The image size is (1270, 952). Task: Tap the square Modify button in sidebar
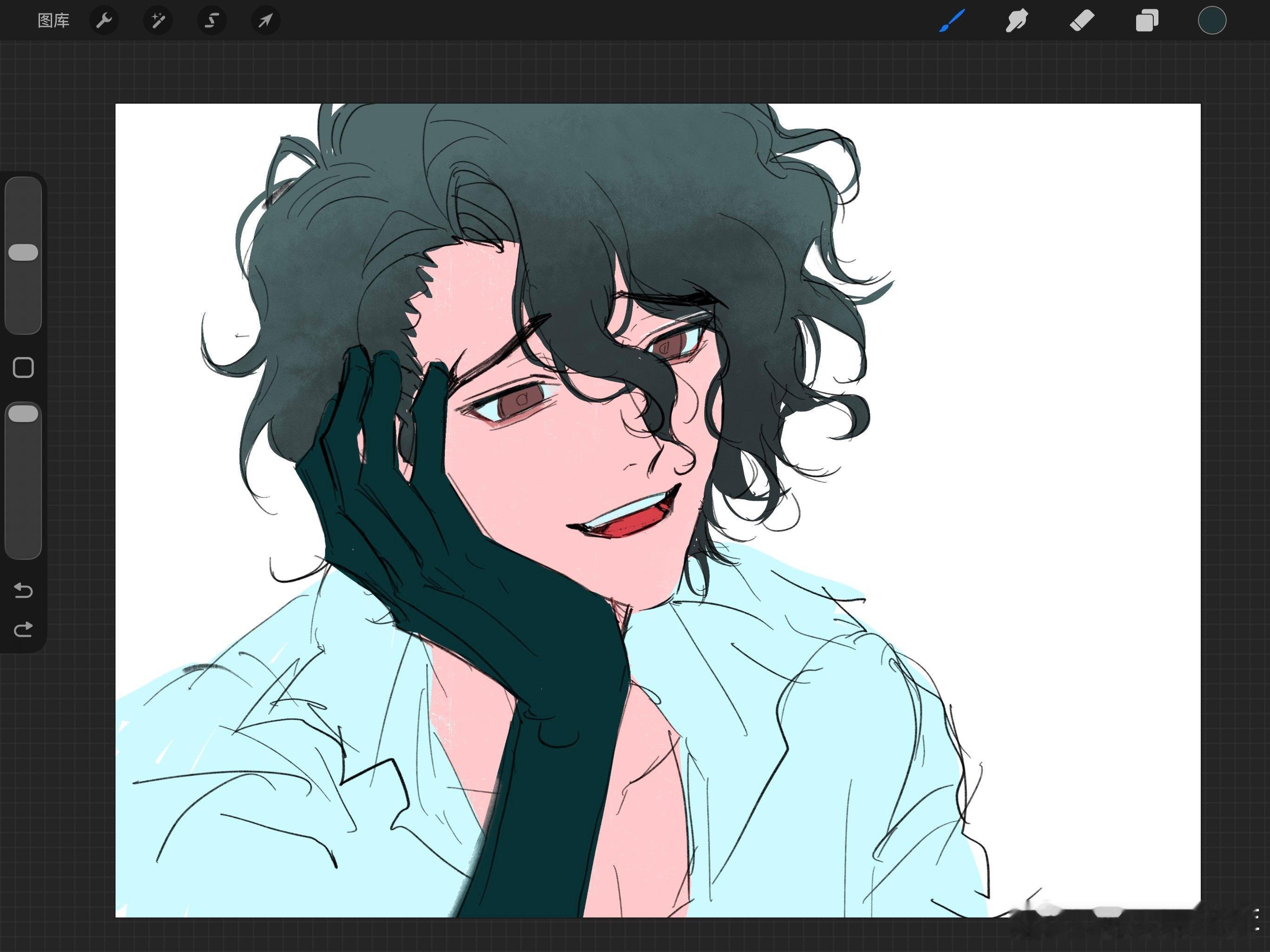(24, 368)
